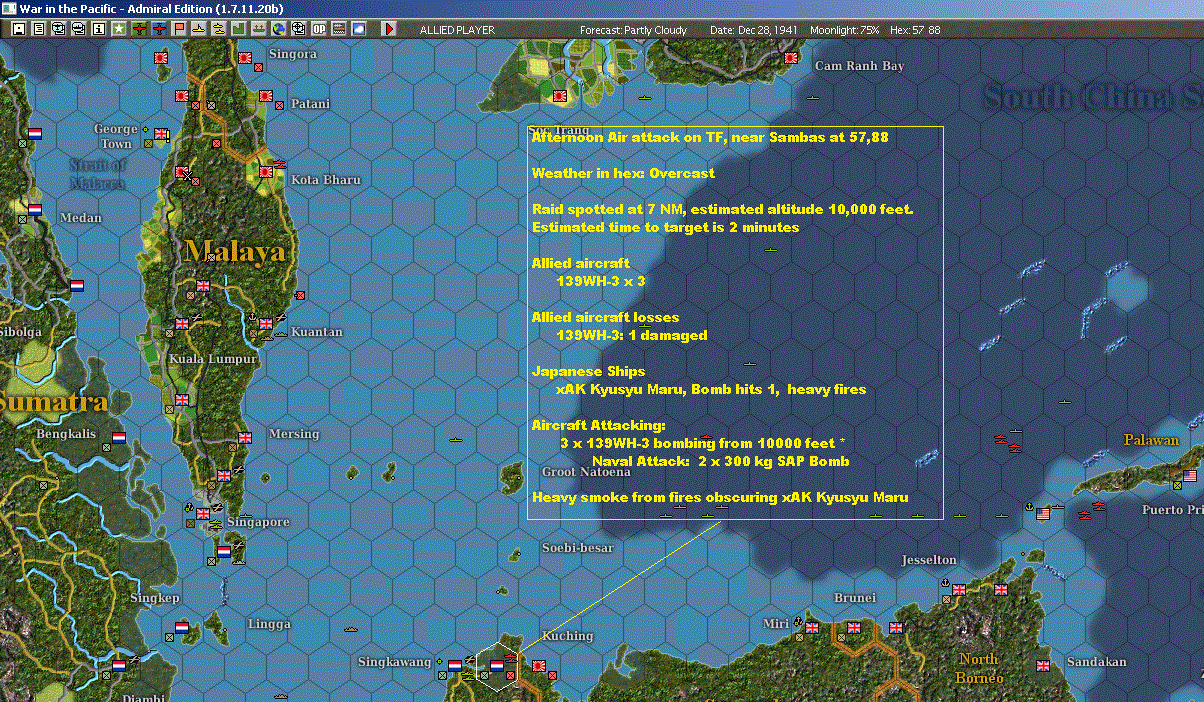Click the Japanese flag next to Patani
The height and width of the screenshot is (702, 1204).
(267, 97)
